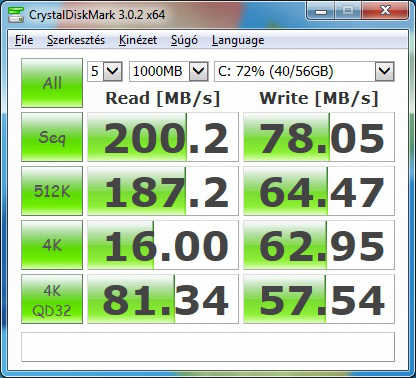Close the CrystalDiskMark window
This screenshot has width=416, height=378.
tap(385, 11)
